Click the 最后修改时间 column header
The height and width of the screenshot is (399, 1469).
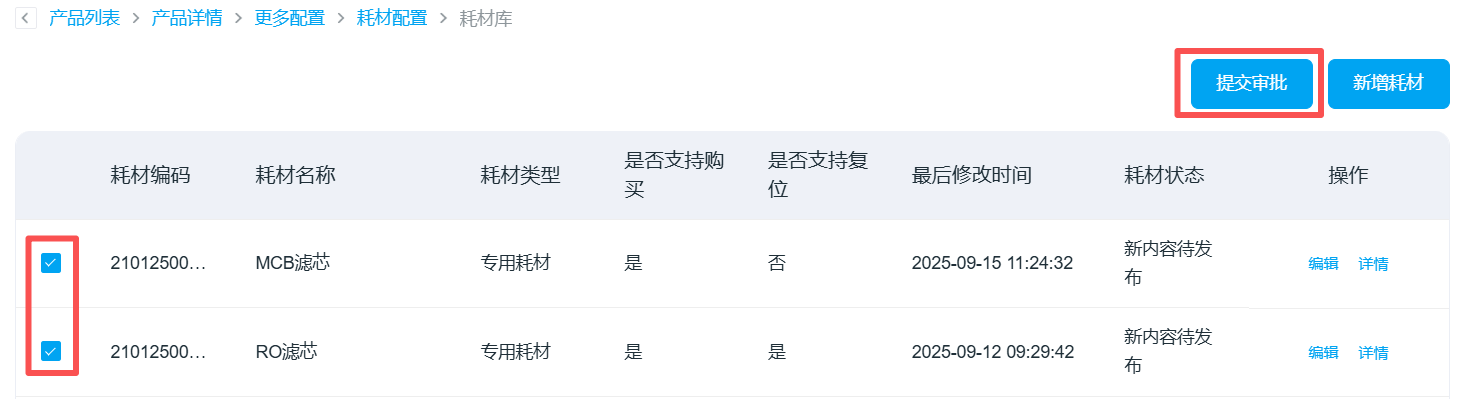(972, 176)
